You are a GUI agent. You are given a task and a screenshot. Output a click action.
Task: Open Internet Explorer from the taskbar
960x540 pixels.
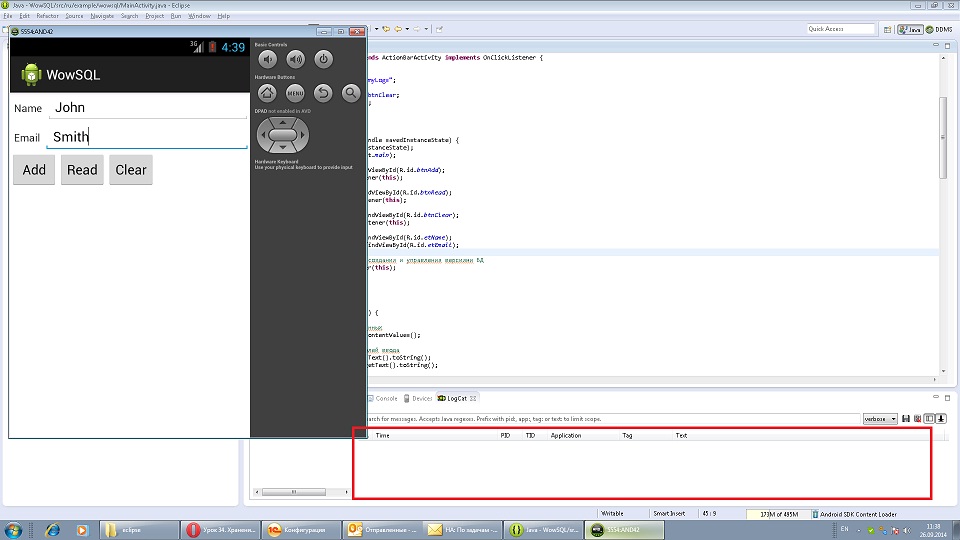click(x=53, y=530)
